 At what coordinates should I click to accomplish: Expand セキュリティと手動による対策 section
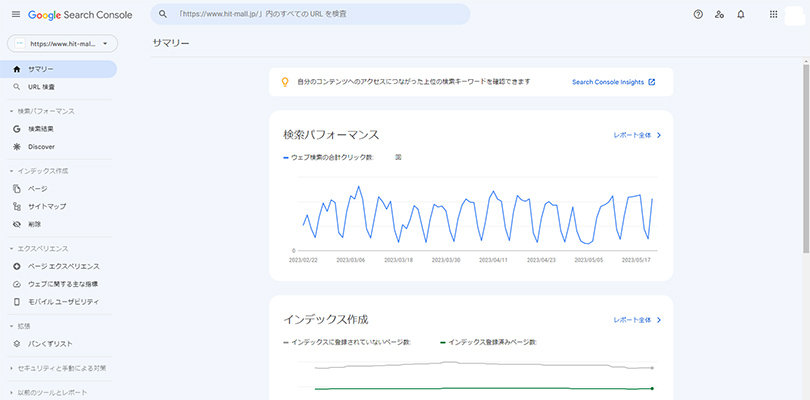click(10, 368)
